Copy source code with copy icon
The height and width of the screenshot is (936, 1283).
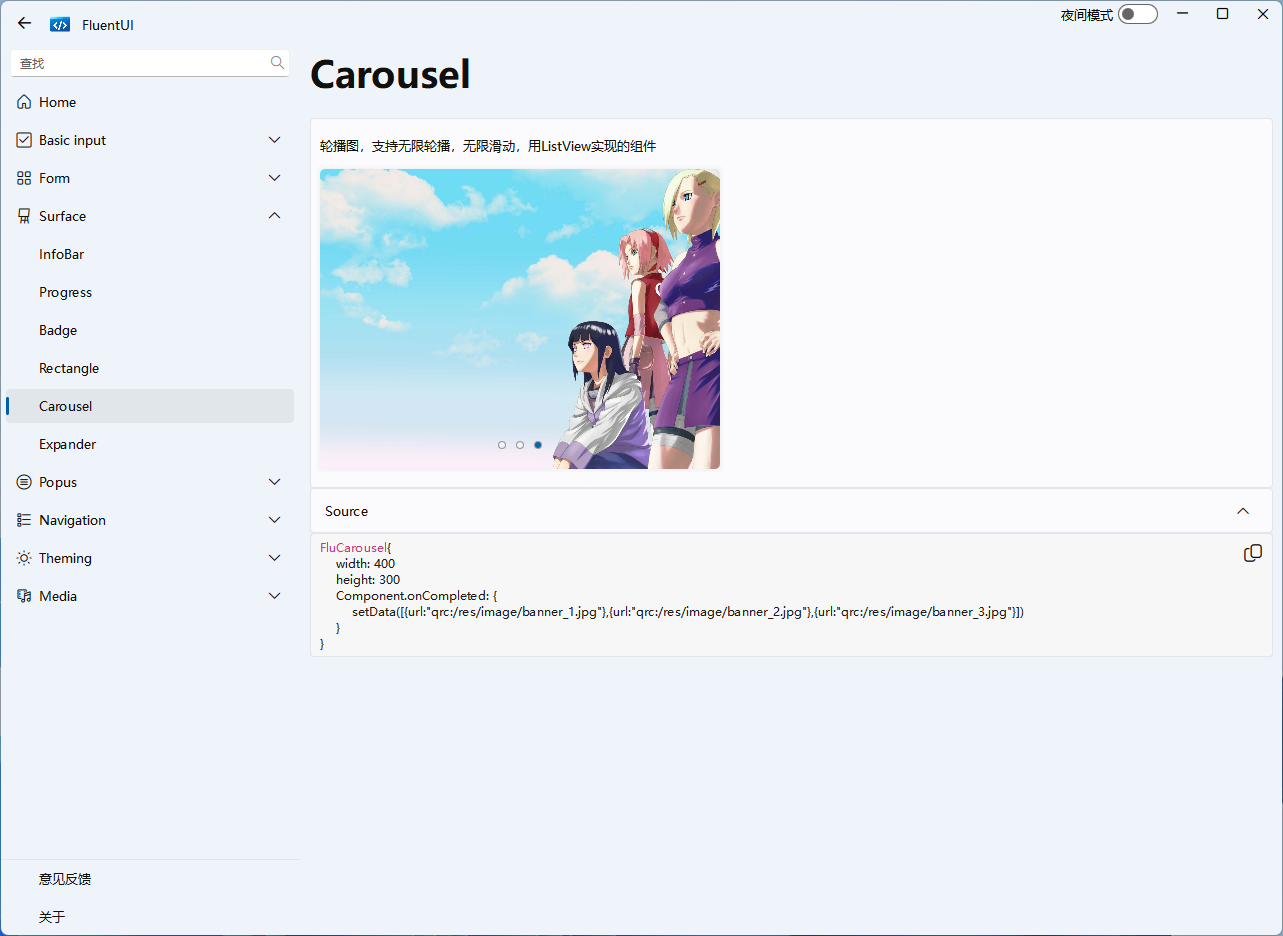click(1252, 553)
